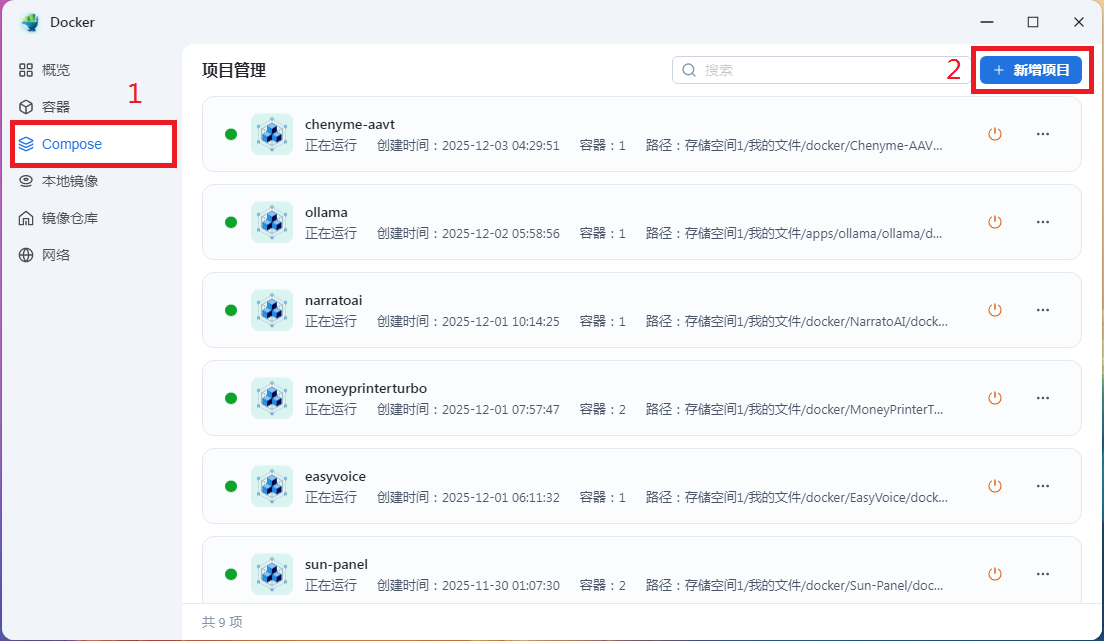Click the sun-panel project icon
Image resolution: width=1104 pixels, height=641 pixels.
271,574
